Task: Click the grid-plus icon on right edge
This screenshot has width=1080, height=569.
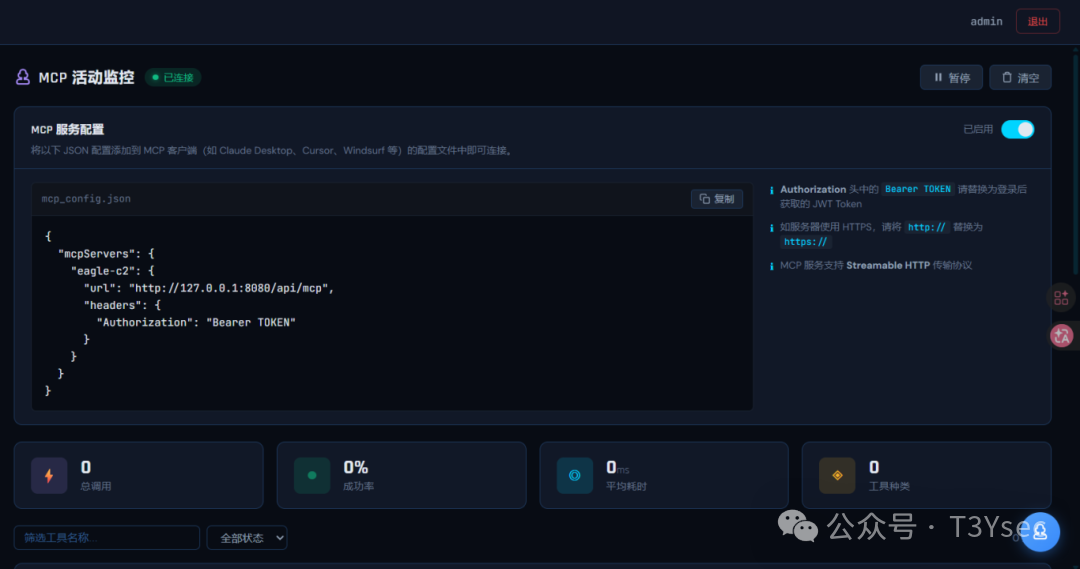Action: 1061,298
